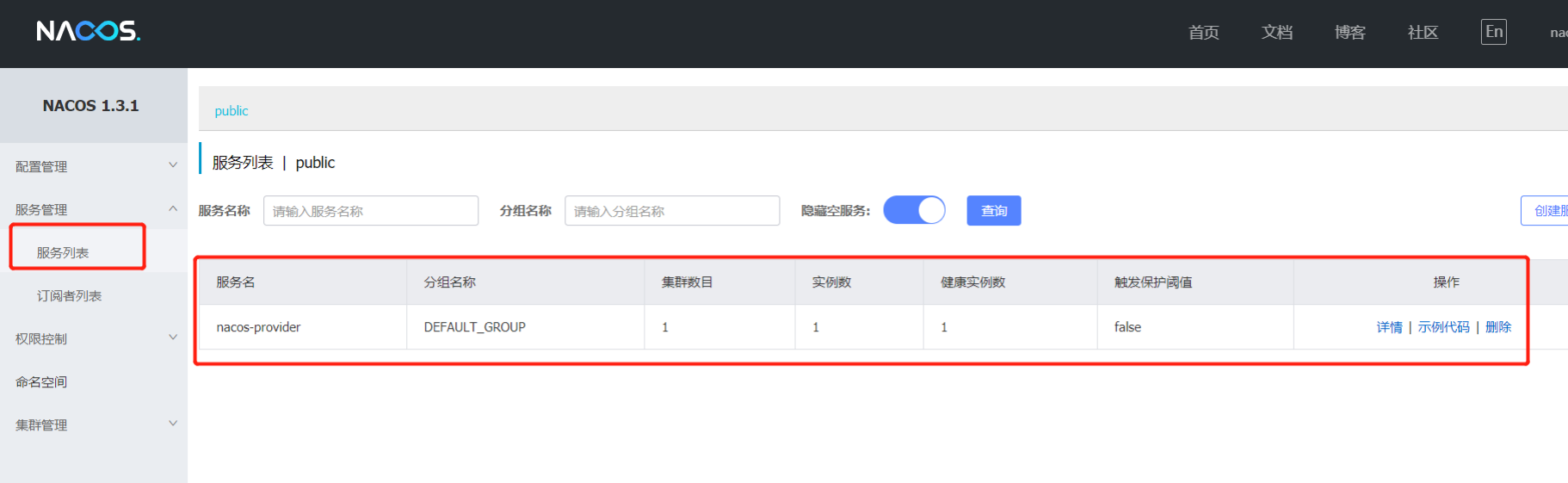Click the 实例数 column header

tap(859, 282)
